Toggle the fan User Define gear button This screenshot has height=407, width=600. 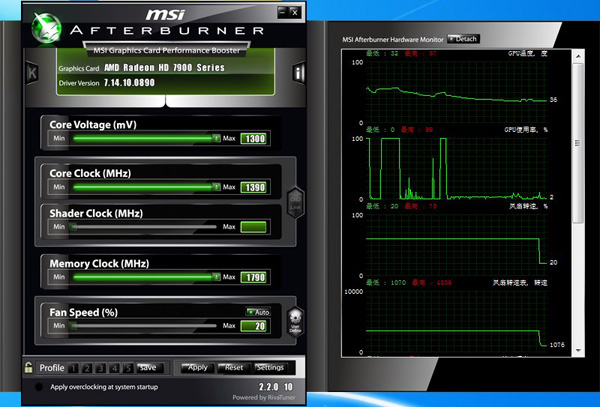pos(295,322)
